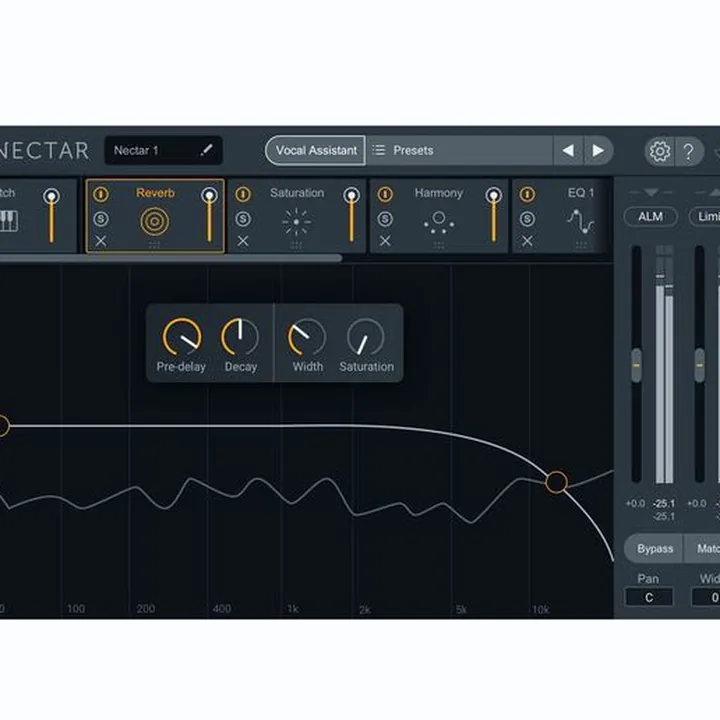Viewport: 720px width, 720px height.
Task: Toggle power on the Harmony module
Action: pos(385,194)
